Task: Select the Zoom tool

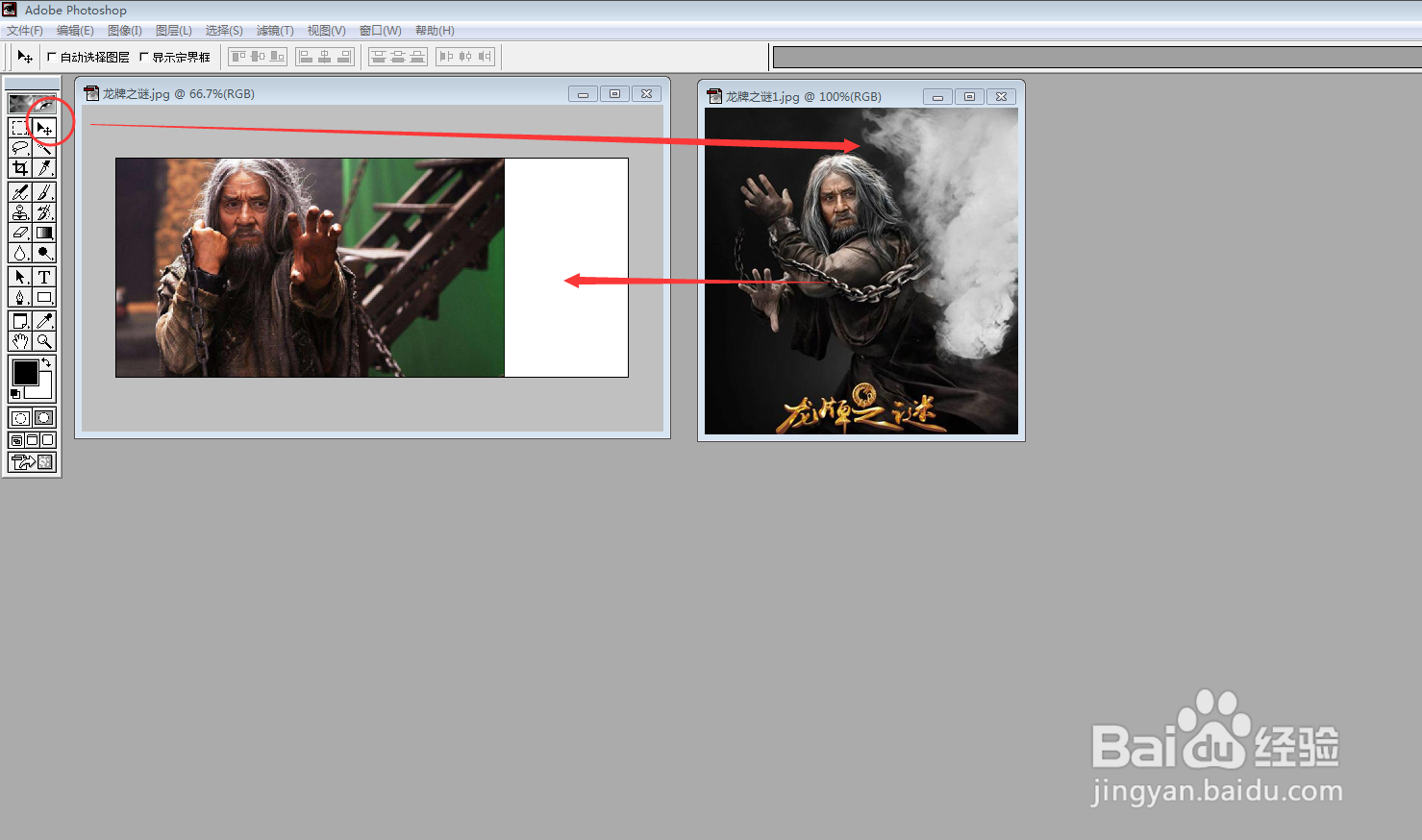Action: point(44,341)
